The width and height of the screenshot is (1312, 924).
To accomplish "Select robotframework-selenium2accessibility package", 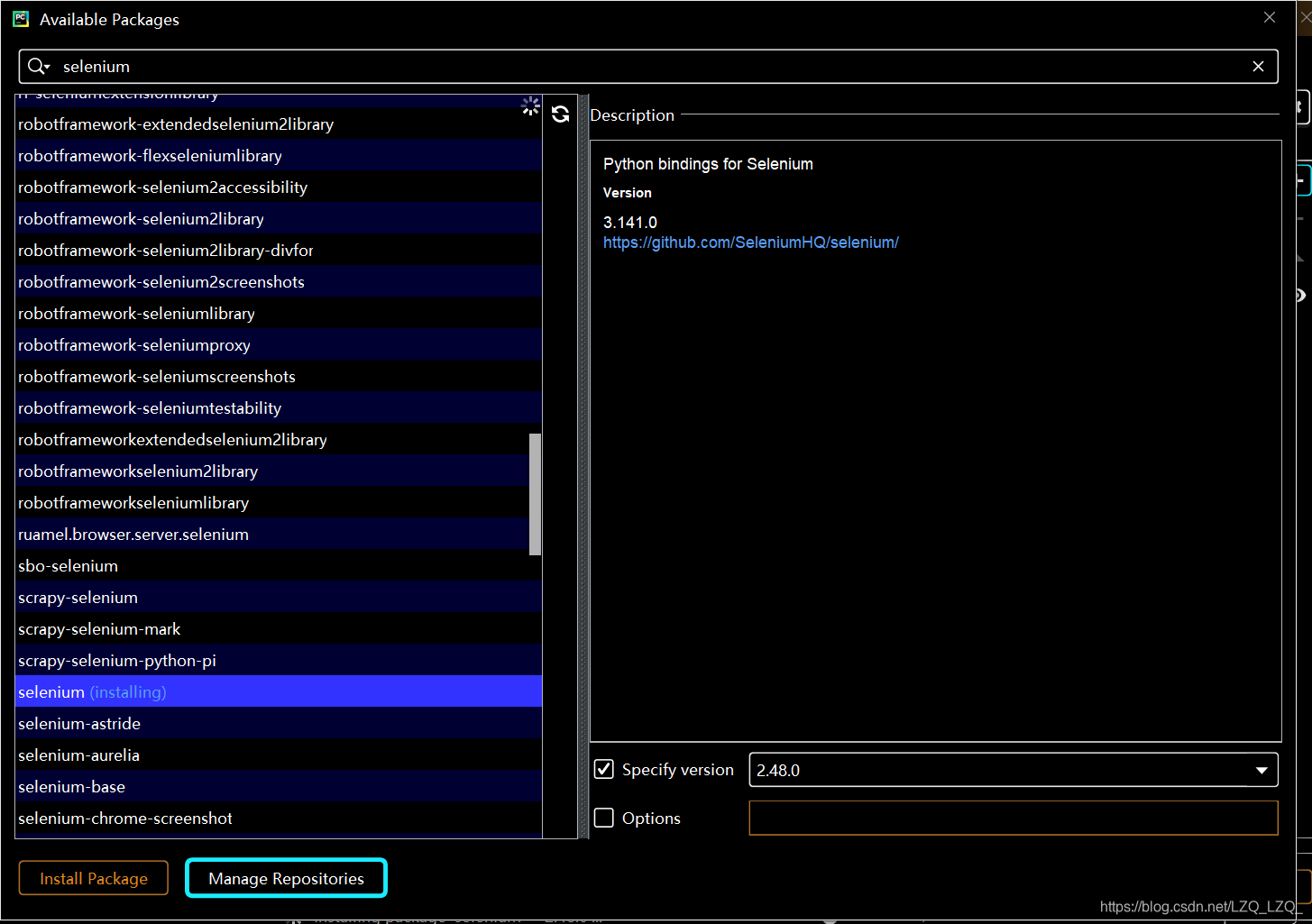I will click(x=279, y=187).
